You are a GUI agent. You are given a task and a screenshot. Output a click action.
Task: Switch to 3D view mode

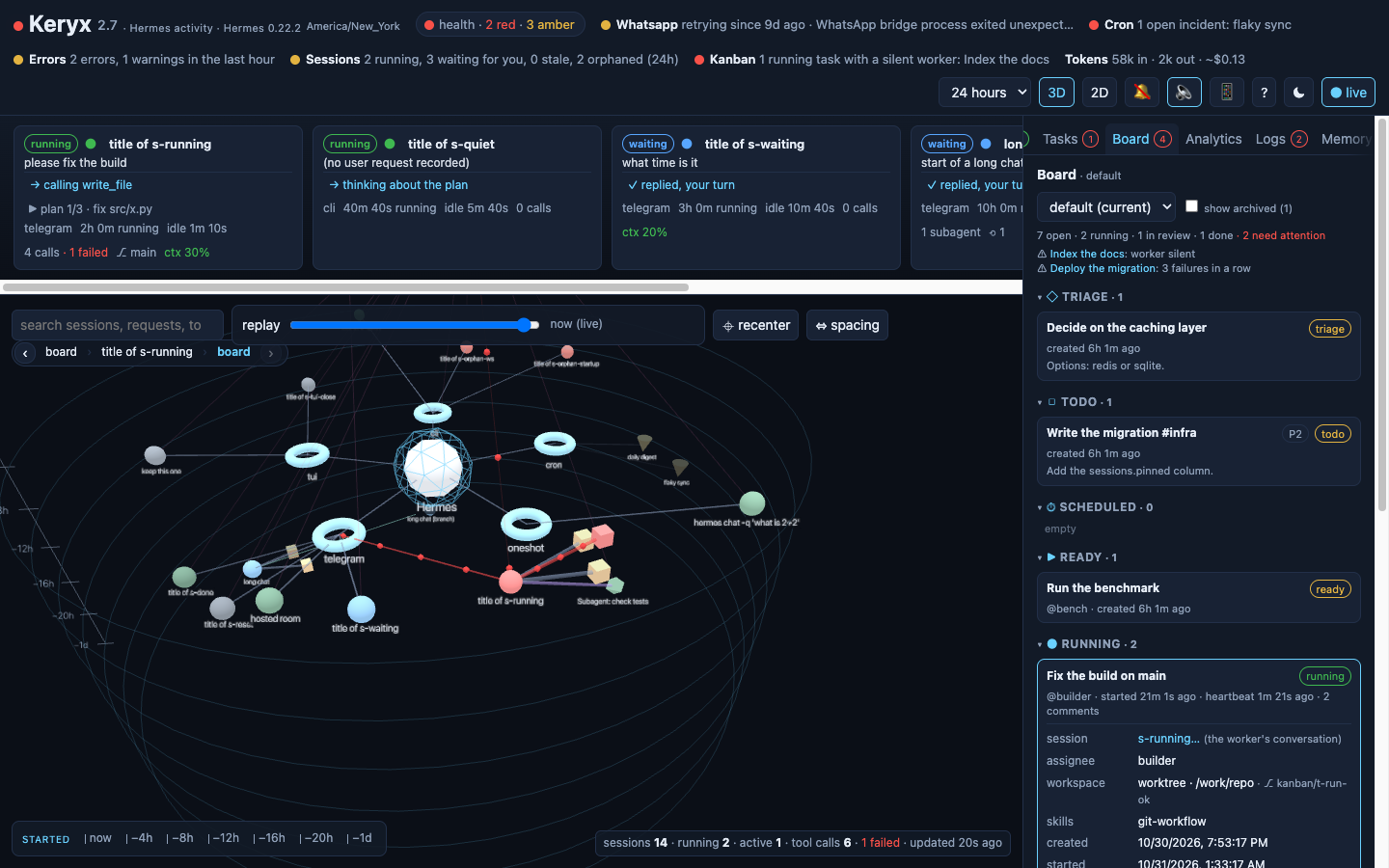[x=1056, y=93]
